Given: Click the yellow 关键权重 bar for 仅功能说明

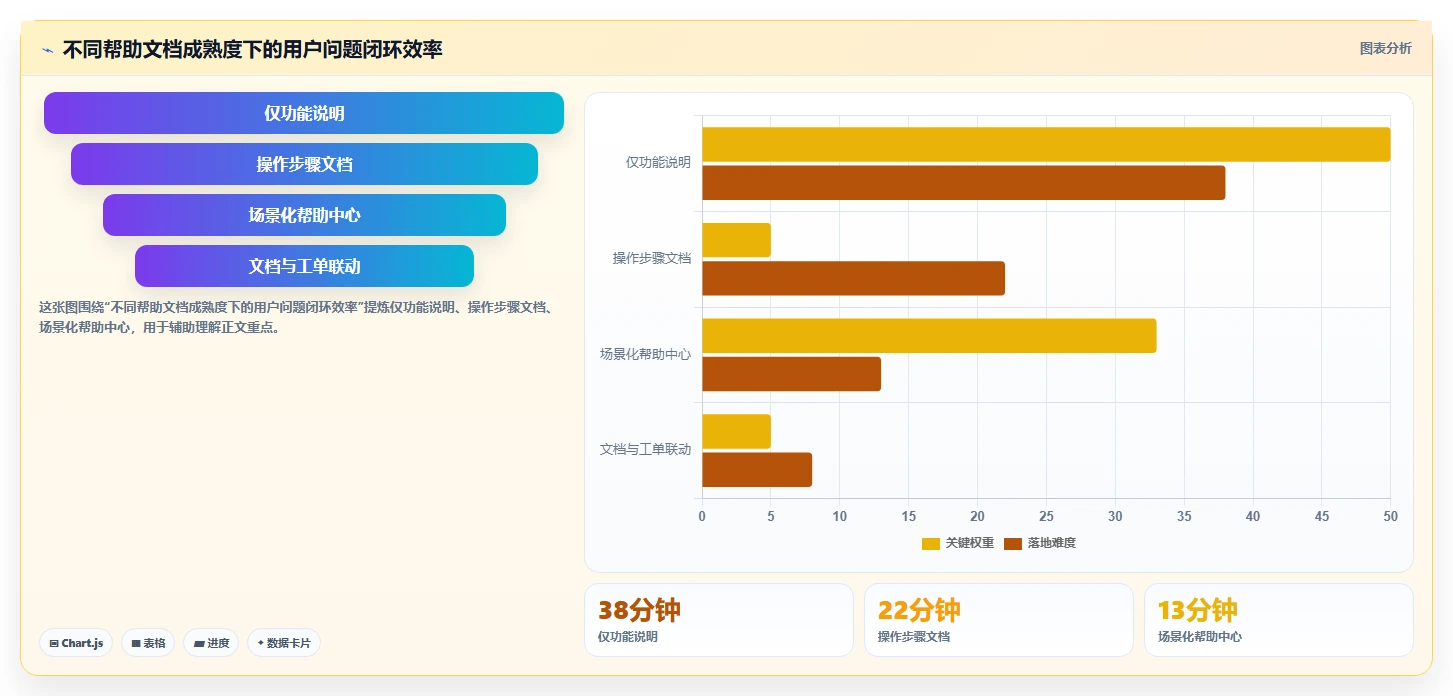Looking at the screenshot, I should 1046,144.
